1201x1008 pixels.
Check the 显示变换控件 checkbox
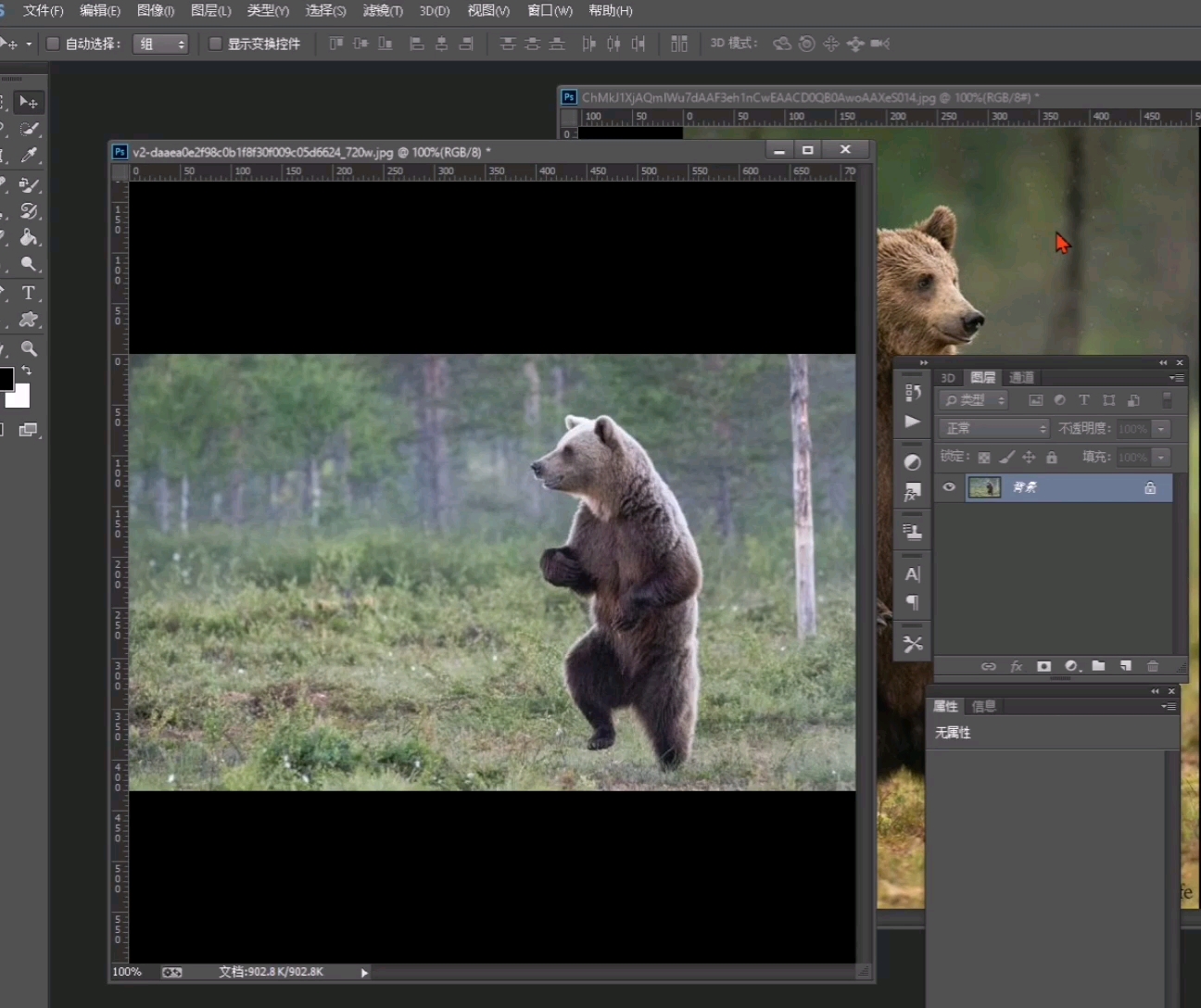[215, 44]
